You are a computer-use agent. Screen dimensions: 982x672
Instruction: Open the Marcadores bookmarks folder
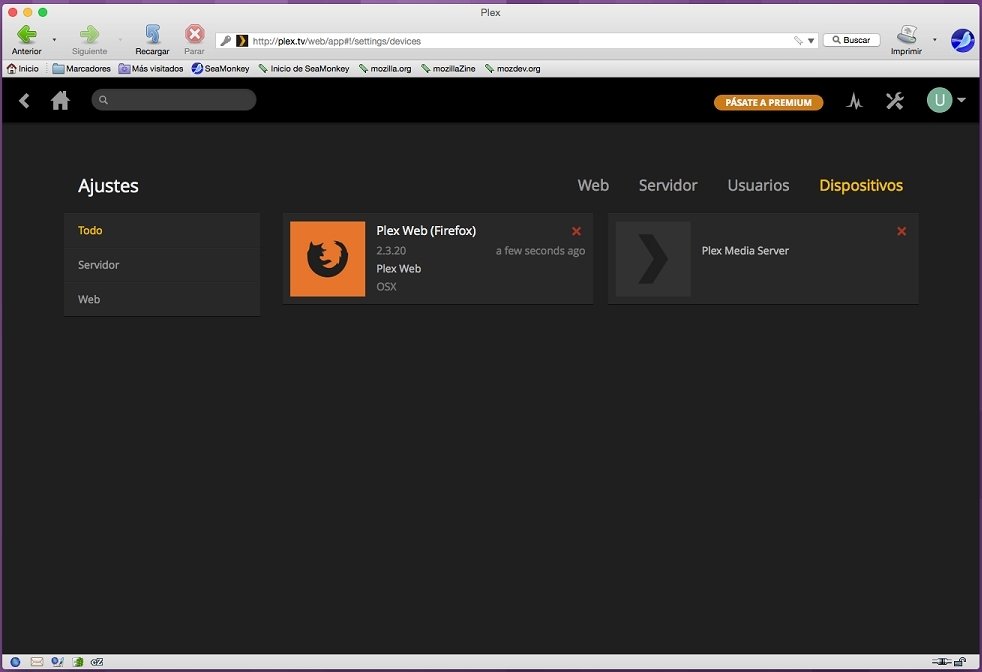pyautogui.click(x=81, y=69)
